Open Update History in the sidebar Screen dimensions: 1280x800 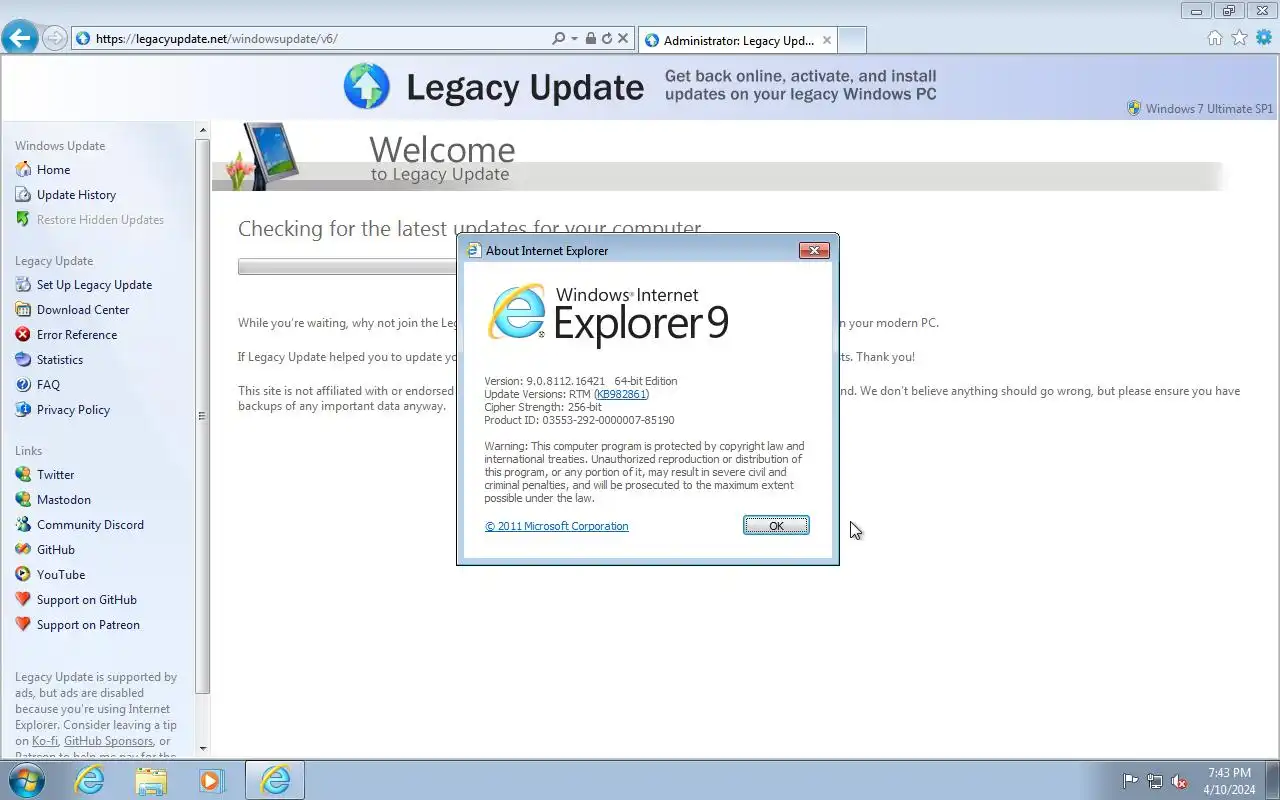(x=76, y=195)
